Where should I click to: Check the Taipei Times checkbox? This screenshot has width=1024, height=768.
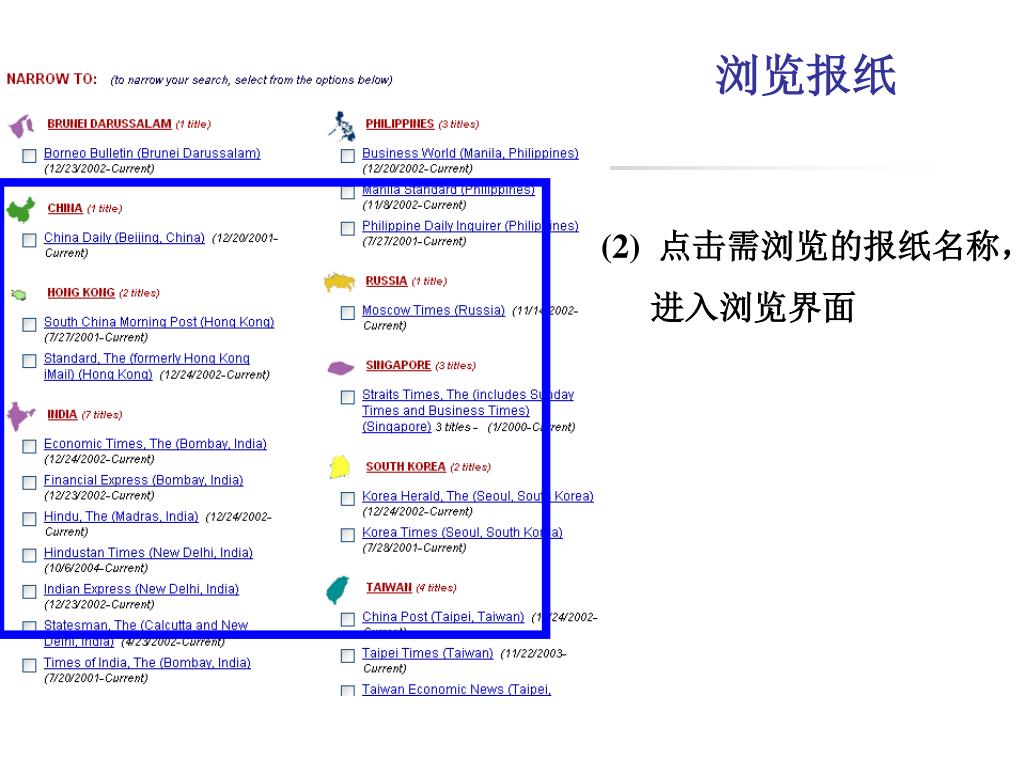tap(348, 656)
